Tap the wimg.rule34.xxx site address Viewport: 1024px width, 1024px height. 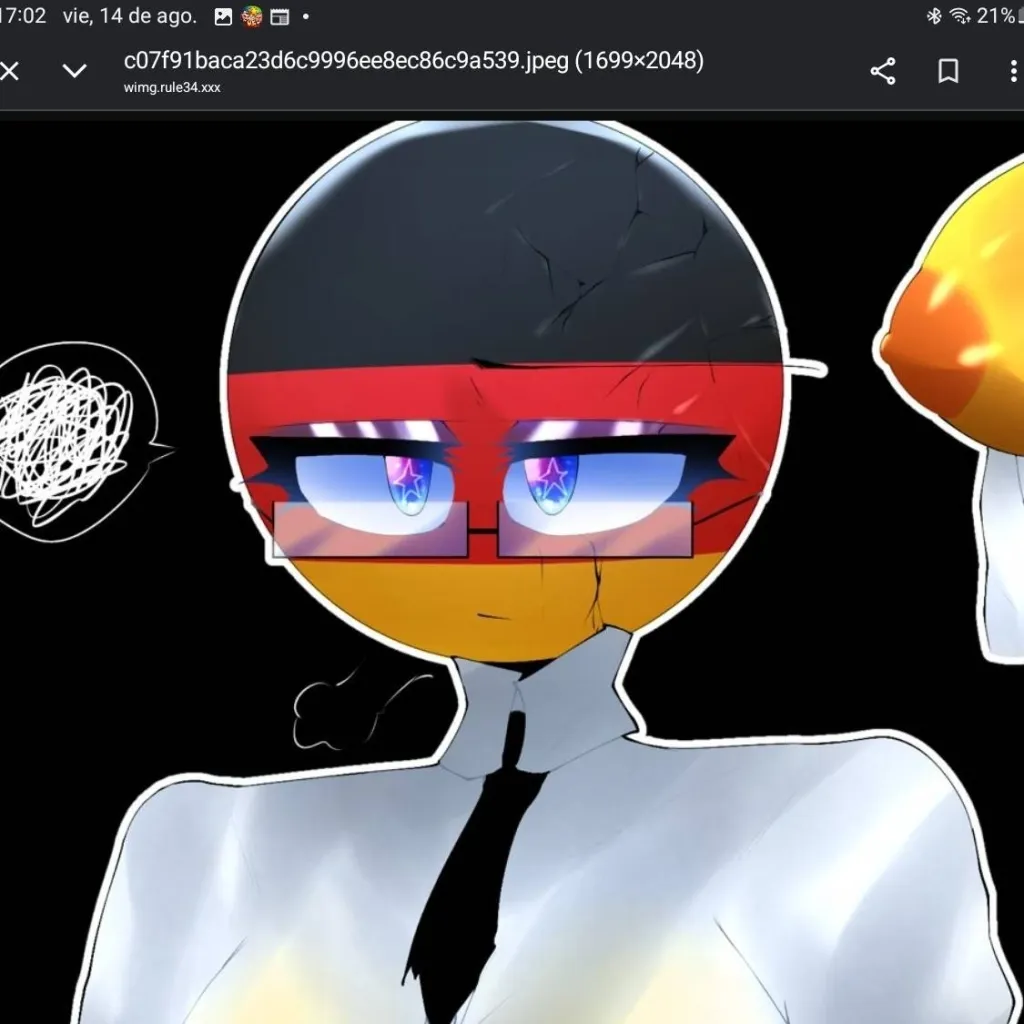click(172, 88)
